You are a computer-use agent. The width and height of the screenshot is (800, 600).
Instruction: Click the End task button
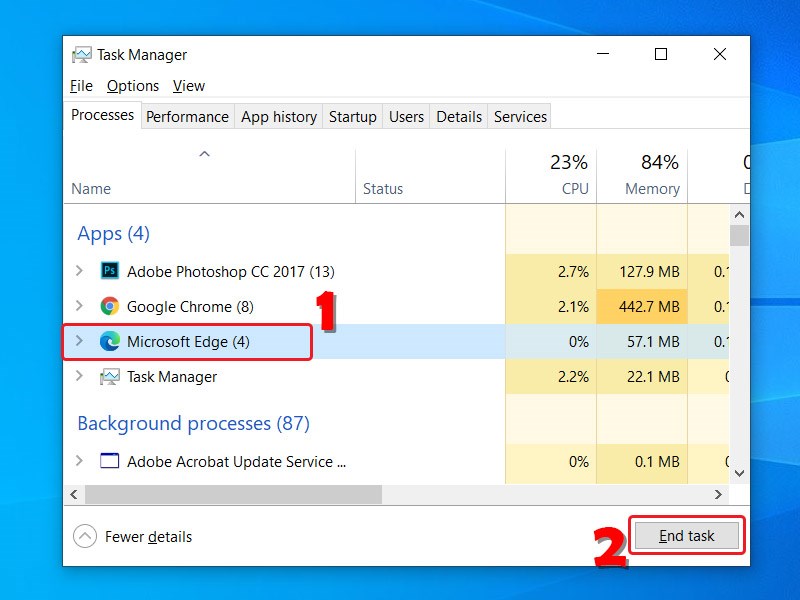click(686, 536)
